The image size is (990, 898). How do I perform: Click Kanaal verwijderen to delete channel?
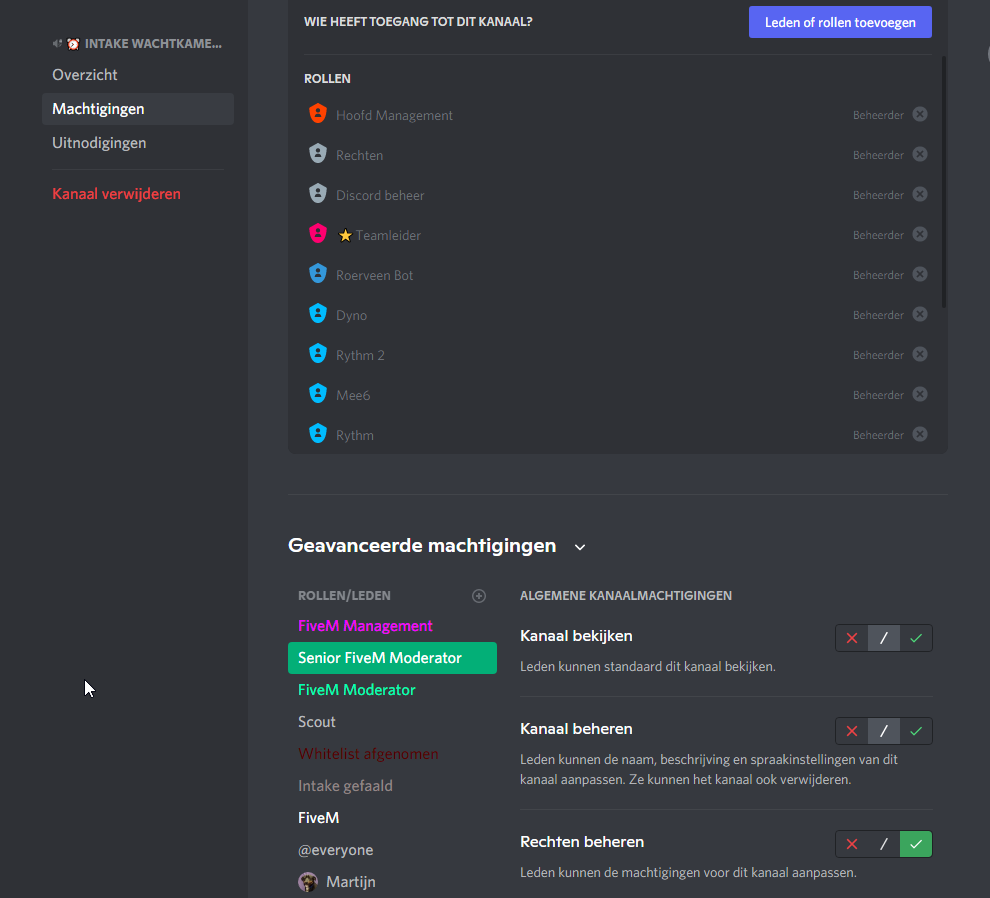click(116, 194)
